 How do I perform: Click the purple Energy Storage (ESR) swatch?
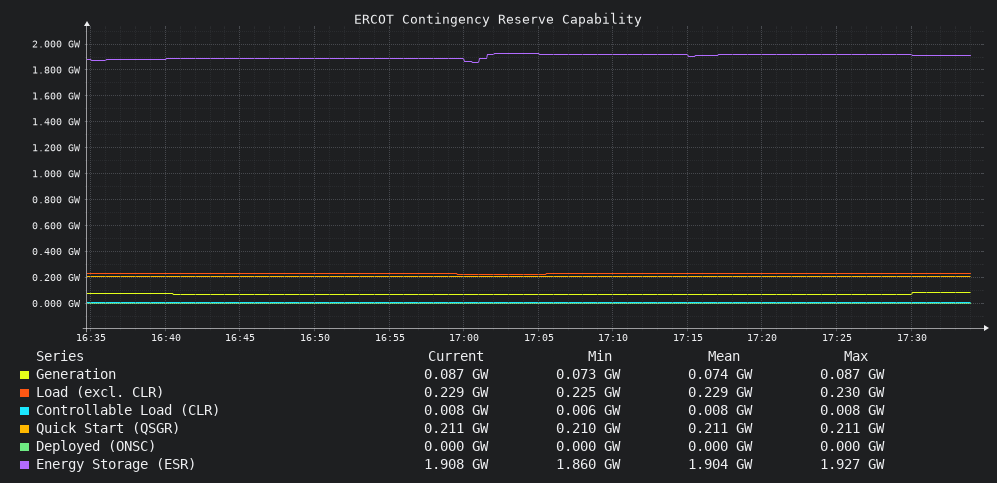(24, 465)
